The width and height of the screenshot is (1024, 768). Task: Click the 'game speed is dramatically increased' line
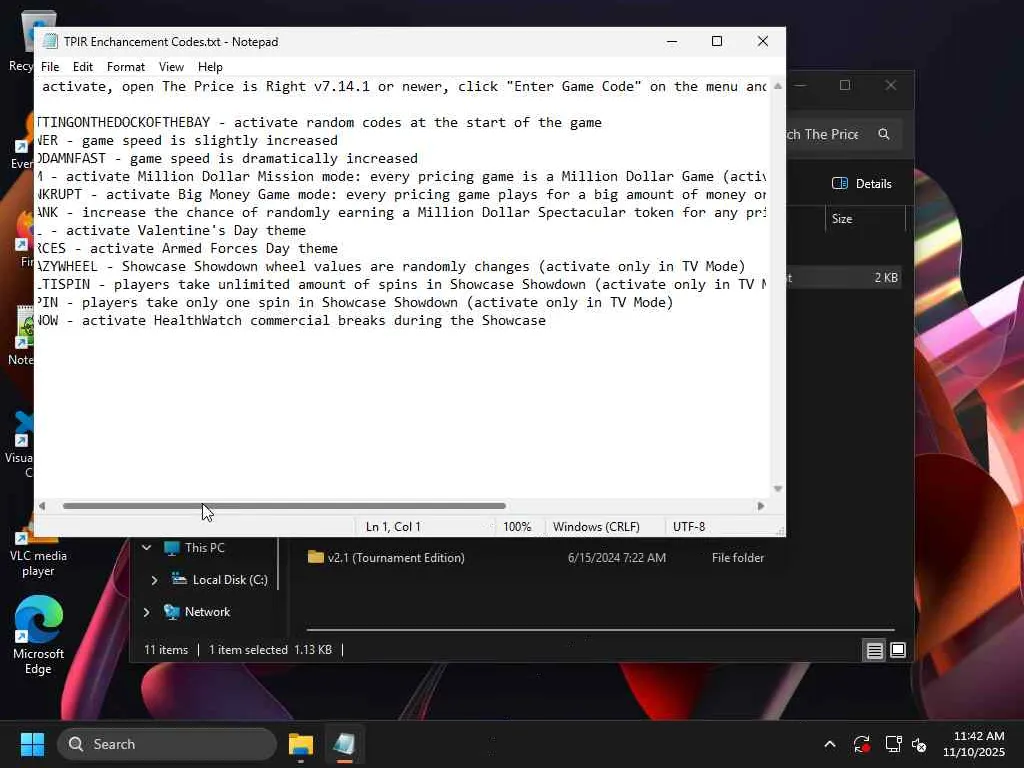click(227, 158)
